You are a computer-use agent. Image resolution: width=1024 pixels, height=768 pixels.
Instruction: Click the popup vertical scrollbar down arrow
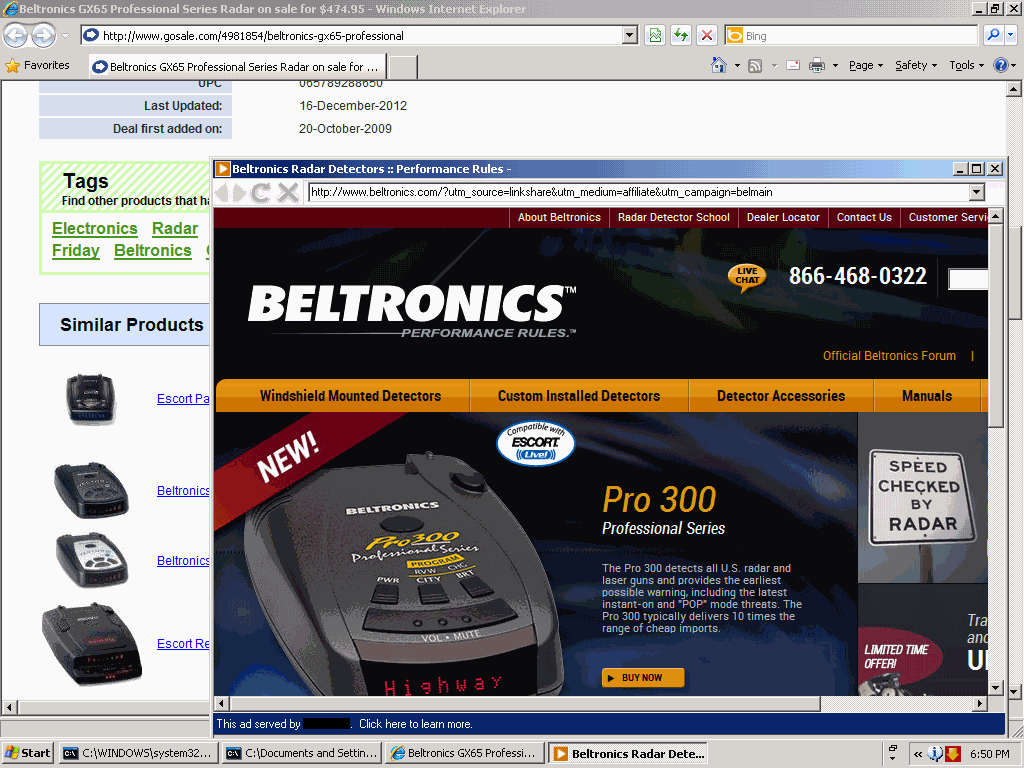pyautogui.click(x=995, y=688)
